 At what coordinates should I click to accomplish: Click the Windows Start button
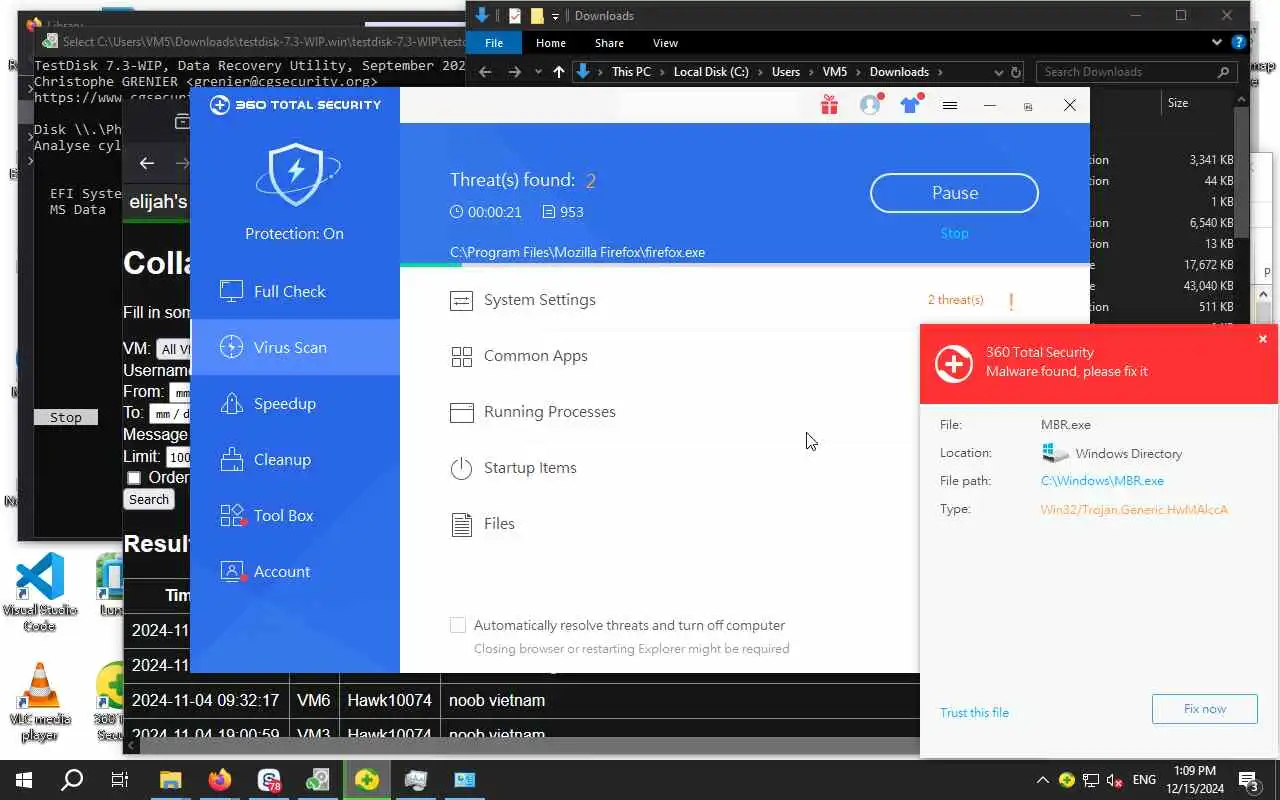tap(24, 780)
